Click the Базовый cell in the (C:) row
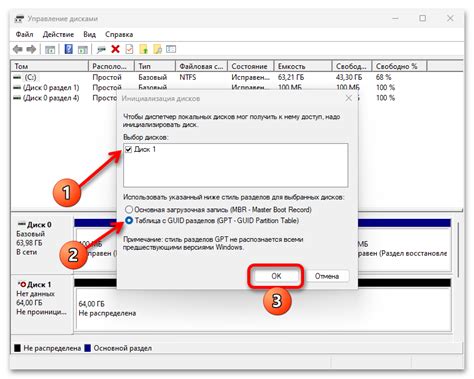The width and height of the screenshot is (474, 379). click(x=153, y=77)
